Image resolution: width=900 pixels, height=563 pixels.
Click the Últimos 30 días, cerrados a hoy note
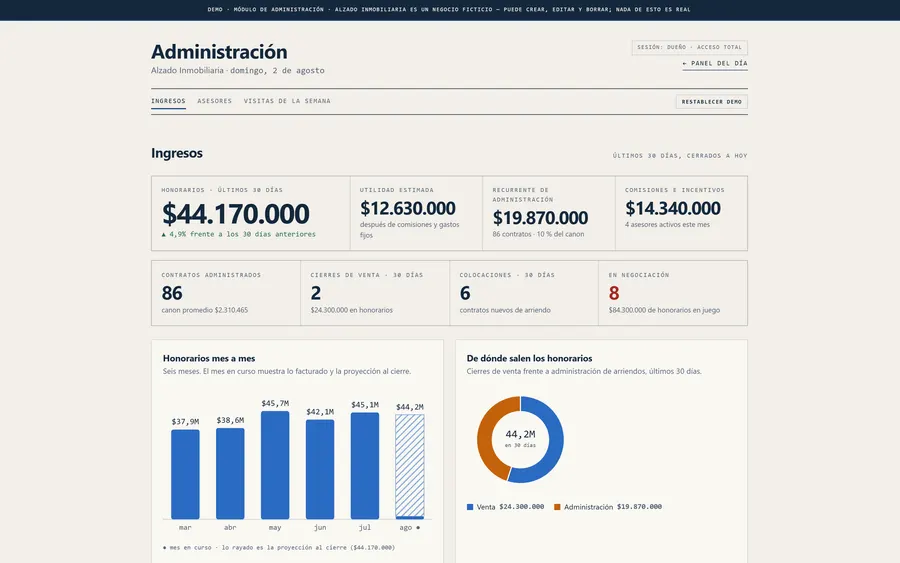[680, 156]
